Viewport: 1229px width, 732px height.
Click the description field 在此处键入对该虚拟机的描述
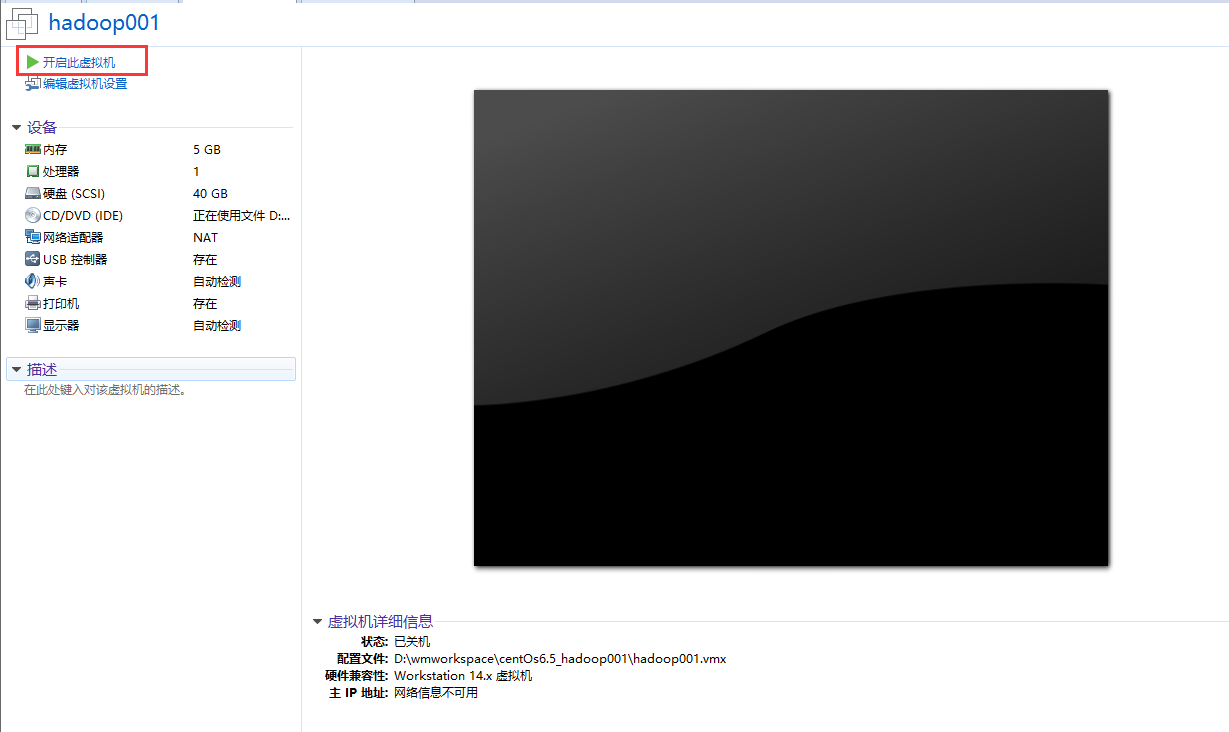(x=106, y=389)
